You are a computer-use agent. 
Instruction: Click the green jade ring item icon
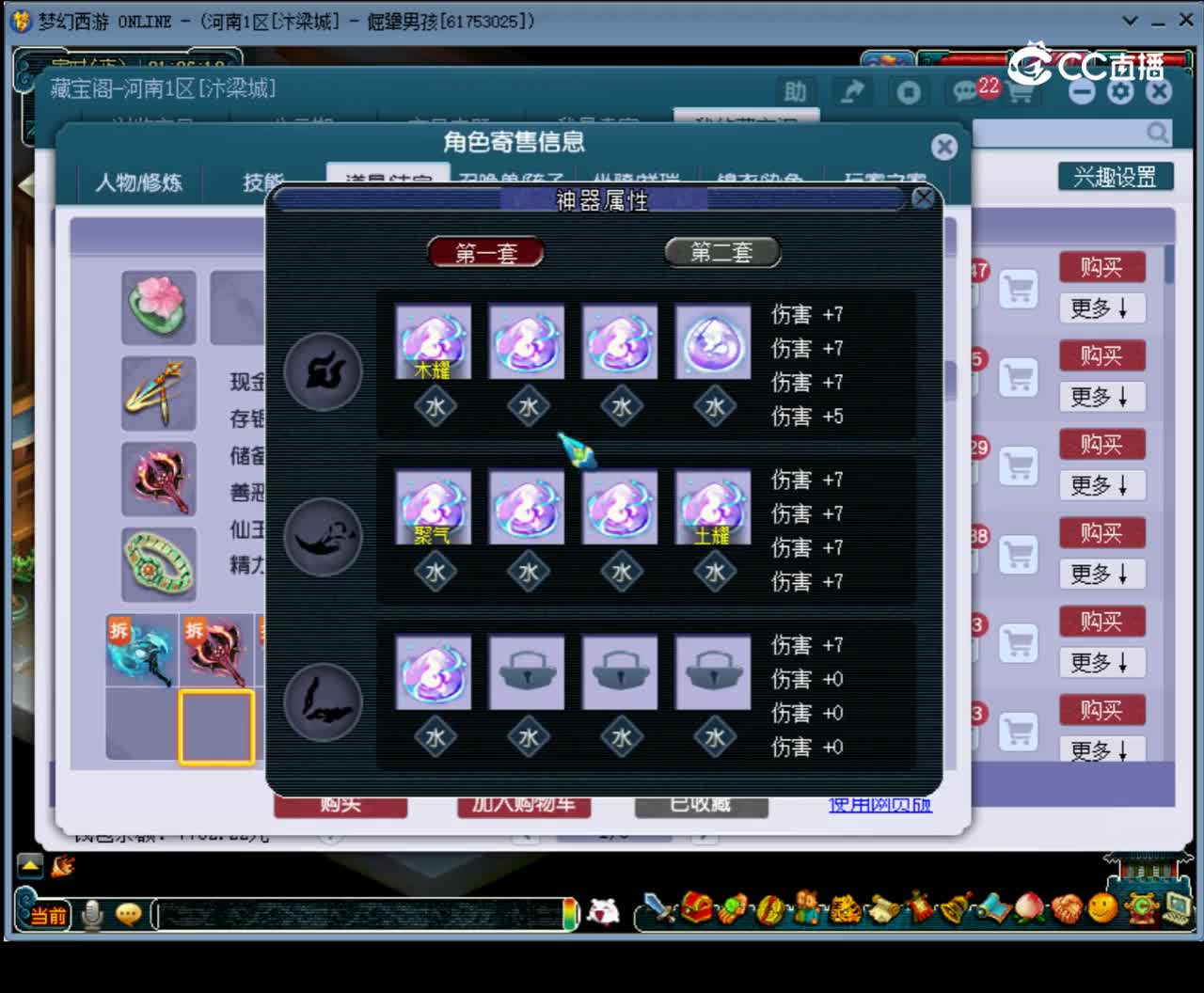158,564
